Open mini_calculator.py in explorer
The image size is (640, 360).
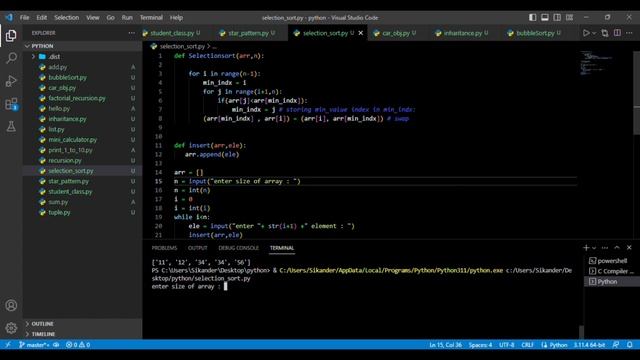point(82,140)
